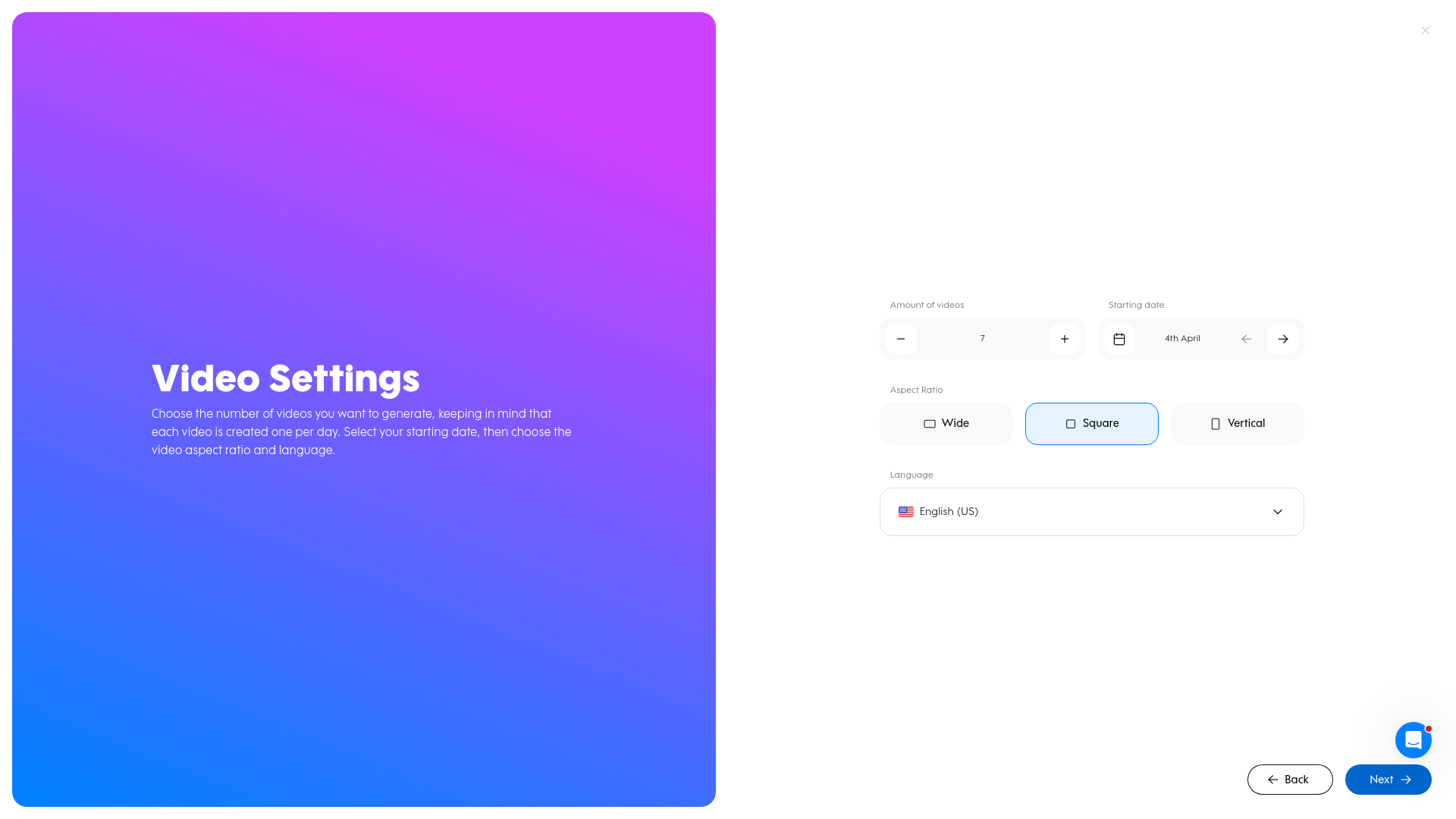
Task: Click the phone icon inside the Vertical option
Action: pos(1215,424)
